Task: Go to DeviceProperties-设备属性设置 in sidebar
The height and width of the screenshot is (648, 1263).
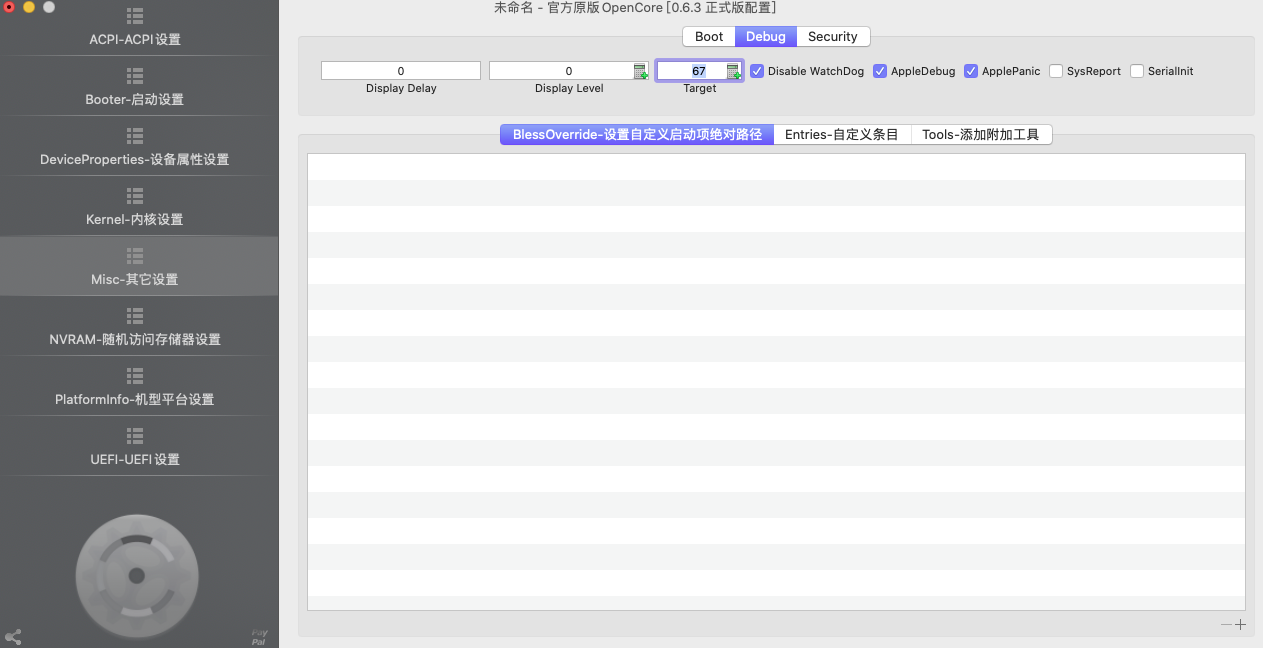Action: tap(135, 147)
